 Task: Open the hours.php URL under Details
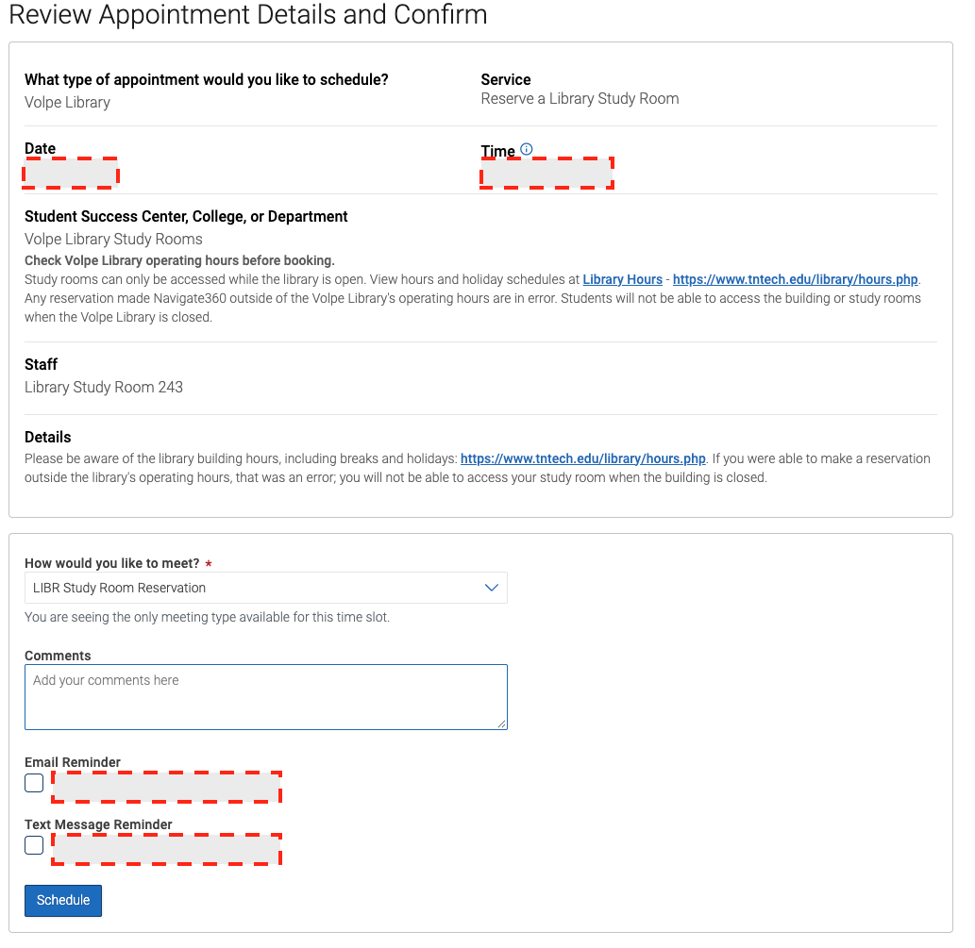coord(583,459)
